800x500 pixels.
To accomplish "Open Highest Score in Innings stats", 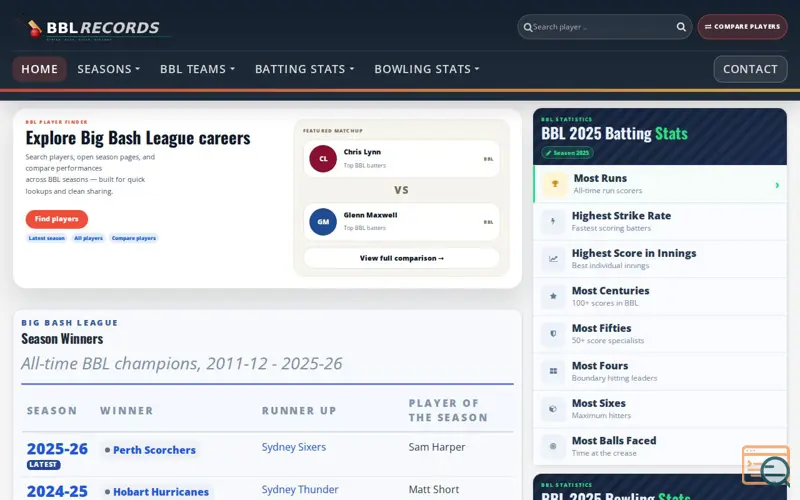I will click(660, 259).
